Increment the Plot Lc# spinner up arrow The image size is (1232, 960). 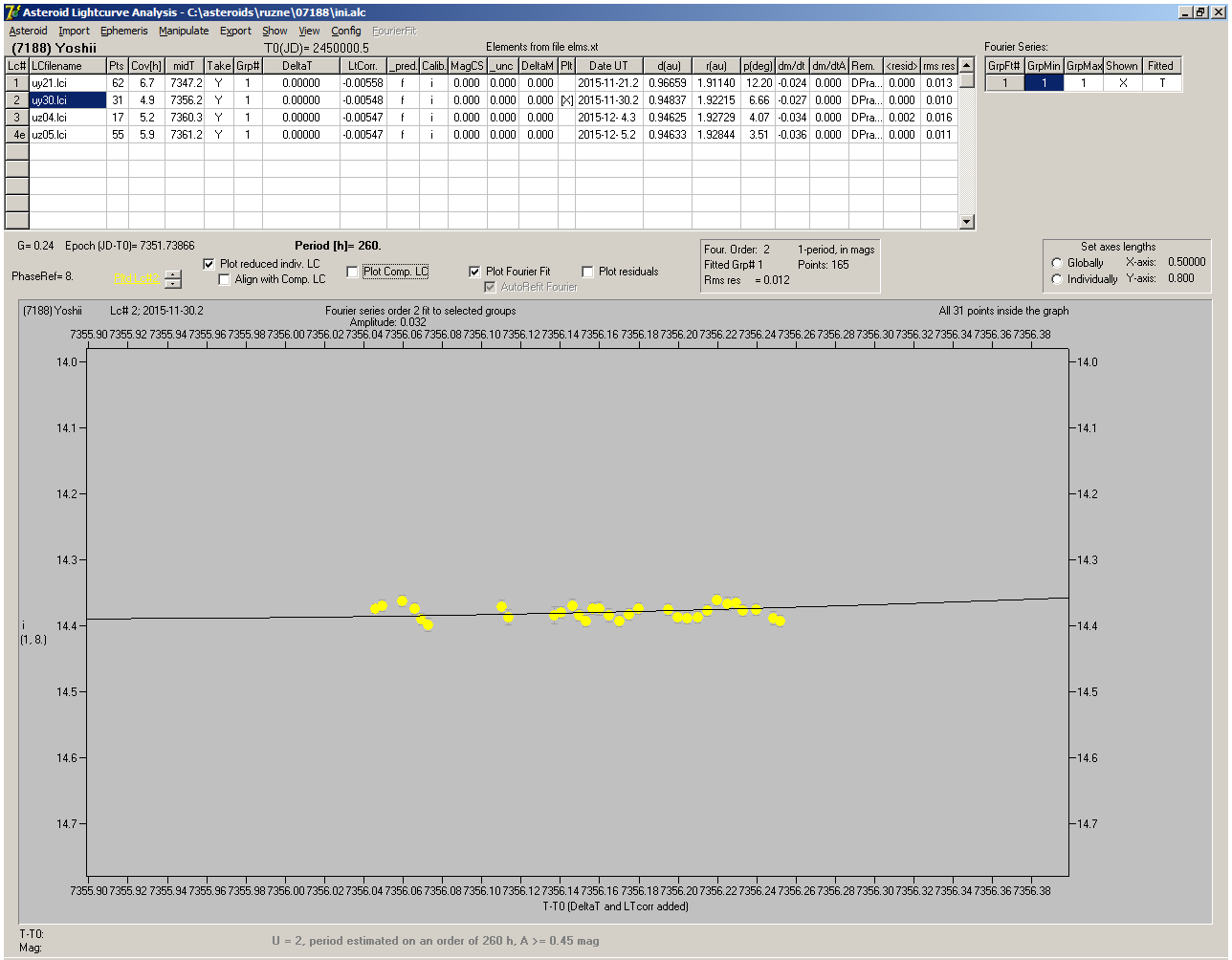click(x=172, y=274)
